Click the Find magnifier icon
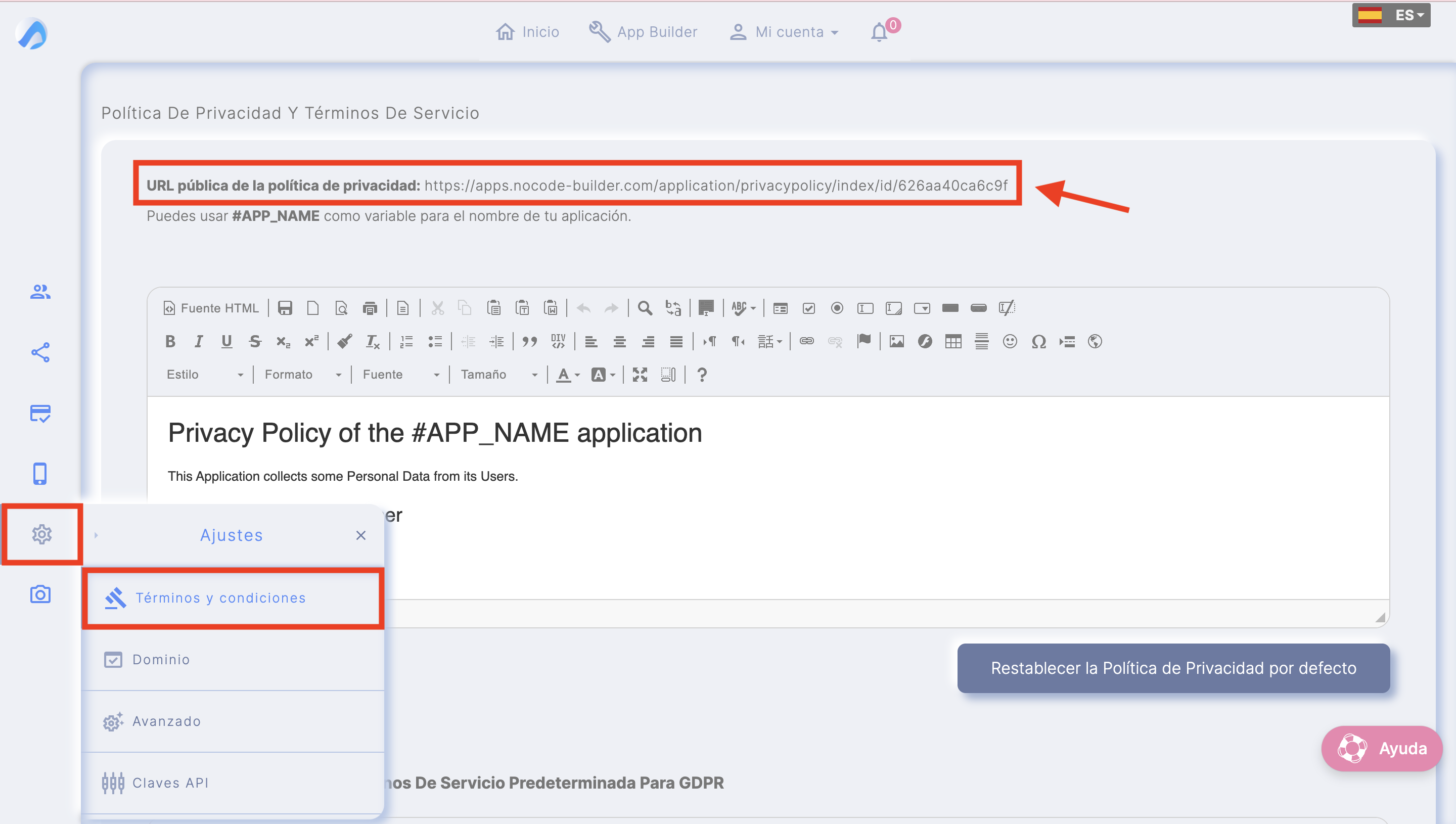 click(645, 308)
